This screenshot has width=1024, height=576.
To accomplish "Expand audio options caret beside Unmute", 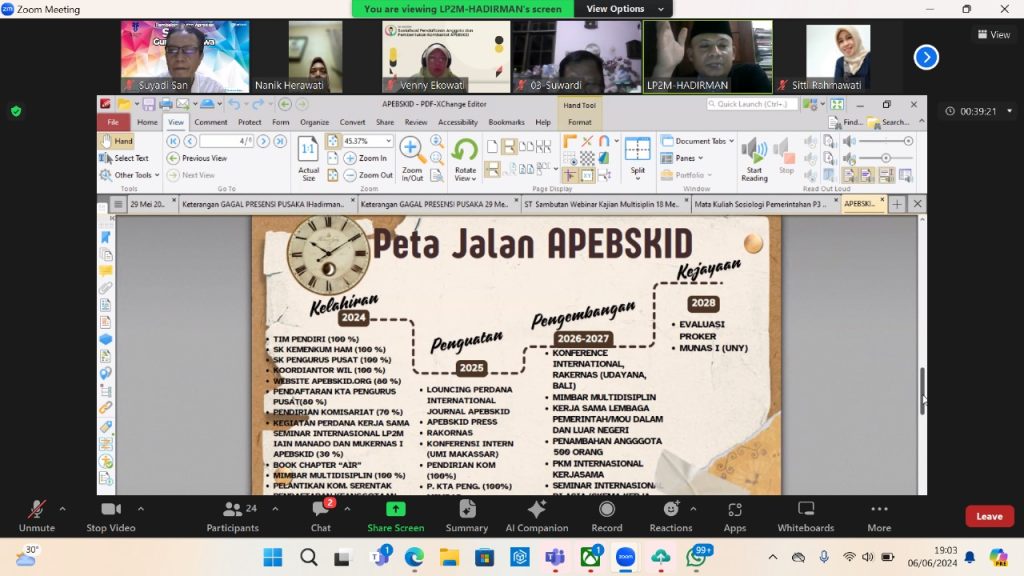I will [63, 509].
